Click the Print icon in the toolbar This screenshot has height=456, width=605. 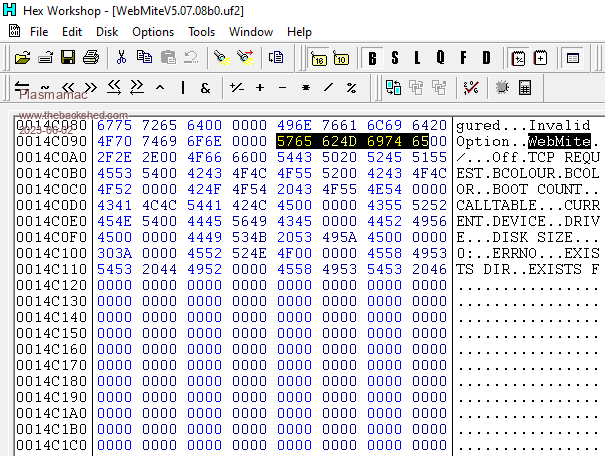point(90,58)
